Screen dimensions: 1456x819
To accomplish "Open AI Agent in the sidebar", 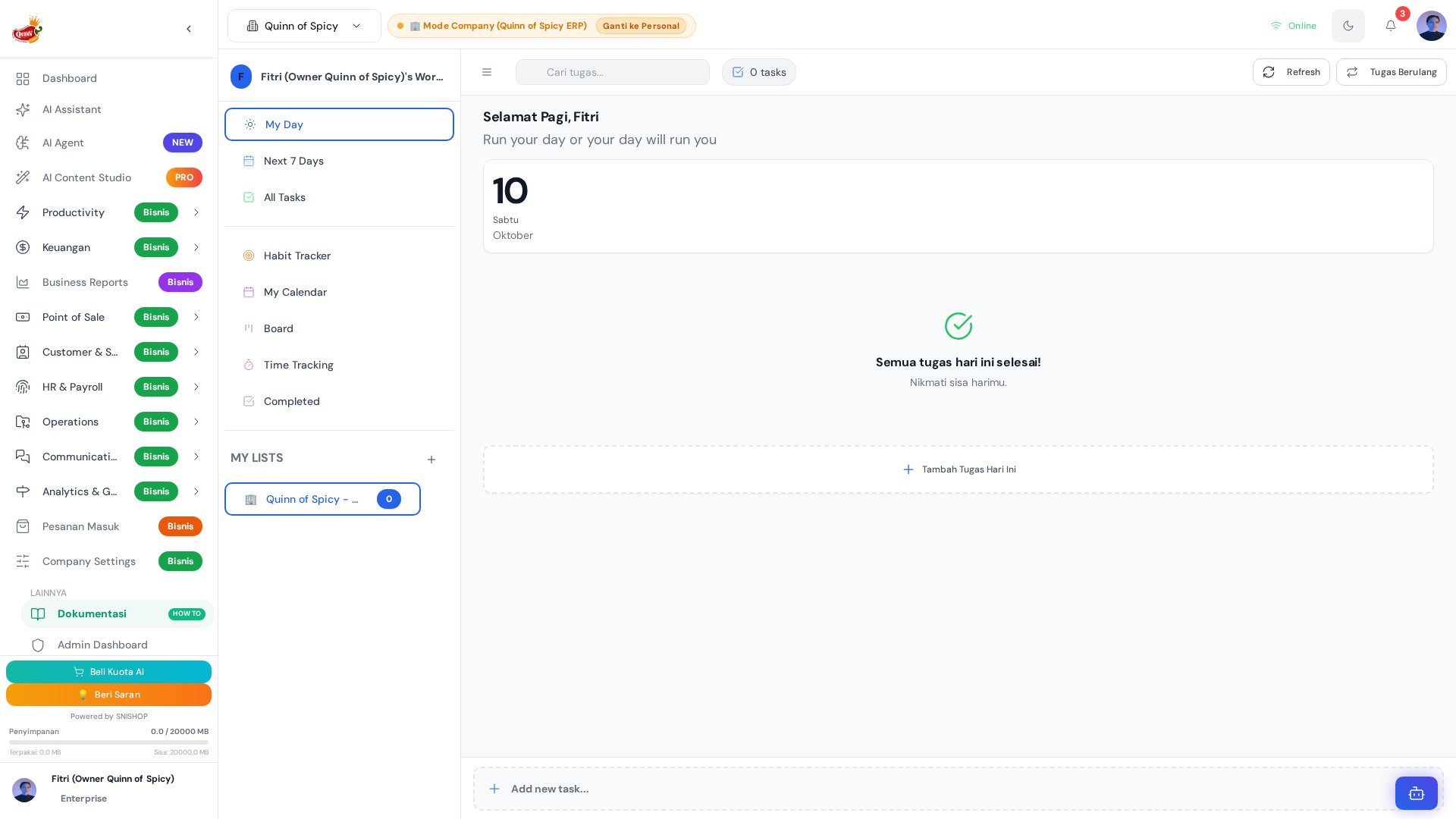I will coord(109,143).
